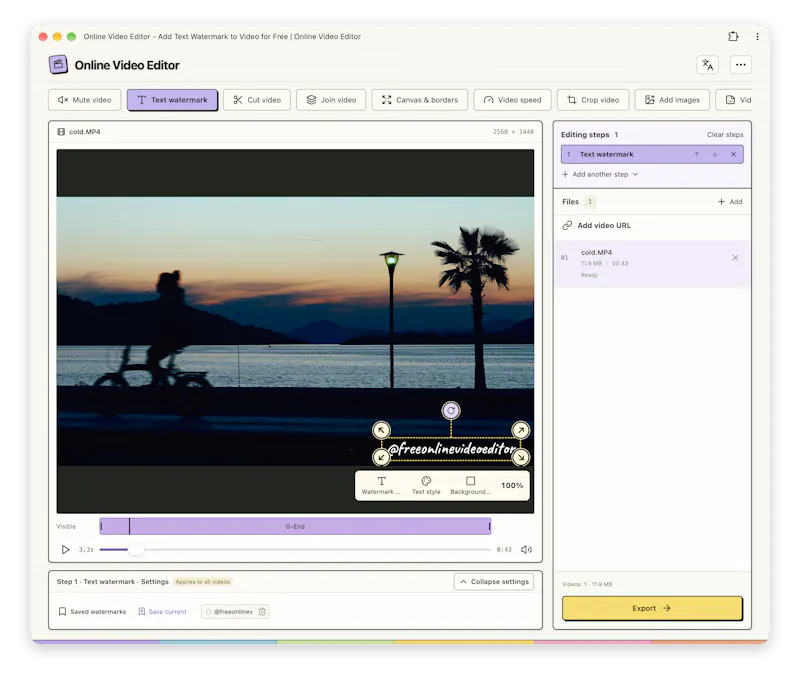Screen dimensions: 800x681
Task: Click the rotate handle above watermark
Action: 451,410
